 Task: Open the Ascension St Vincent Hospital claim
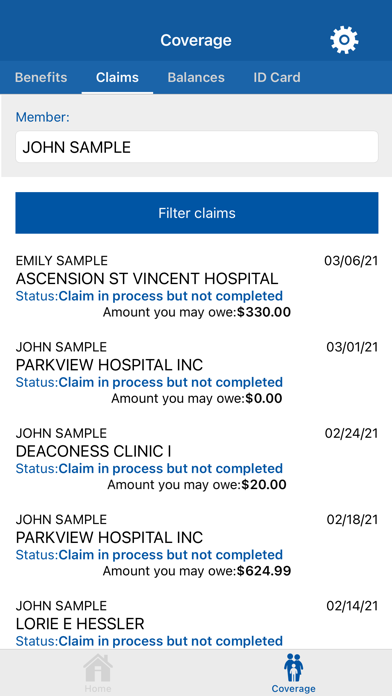197,287
